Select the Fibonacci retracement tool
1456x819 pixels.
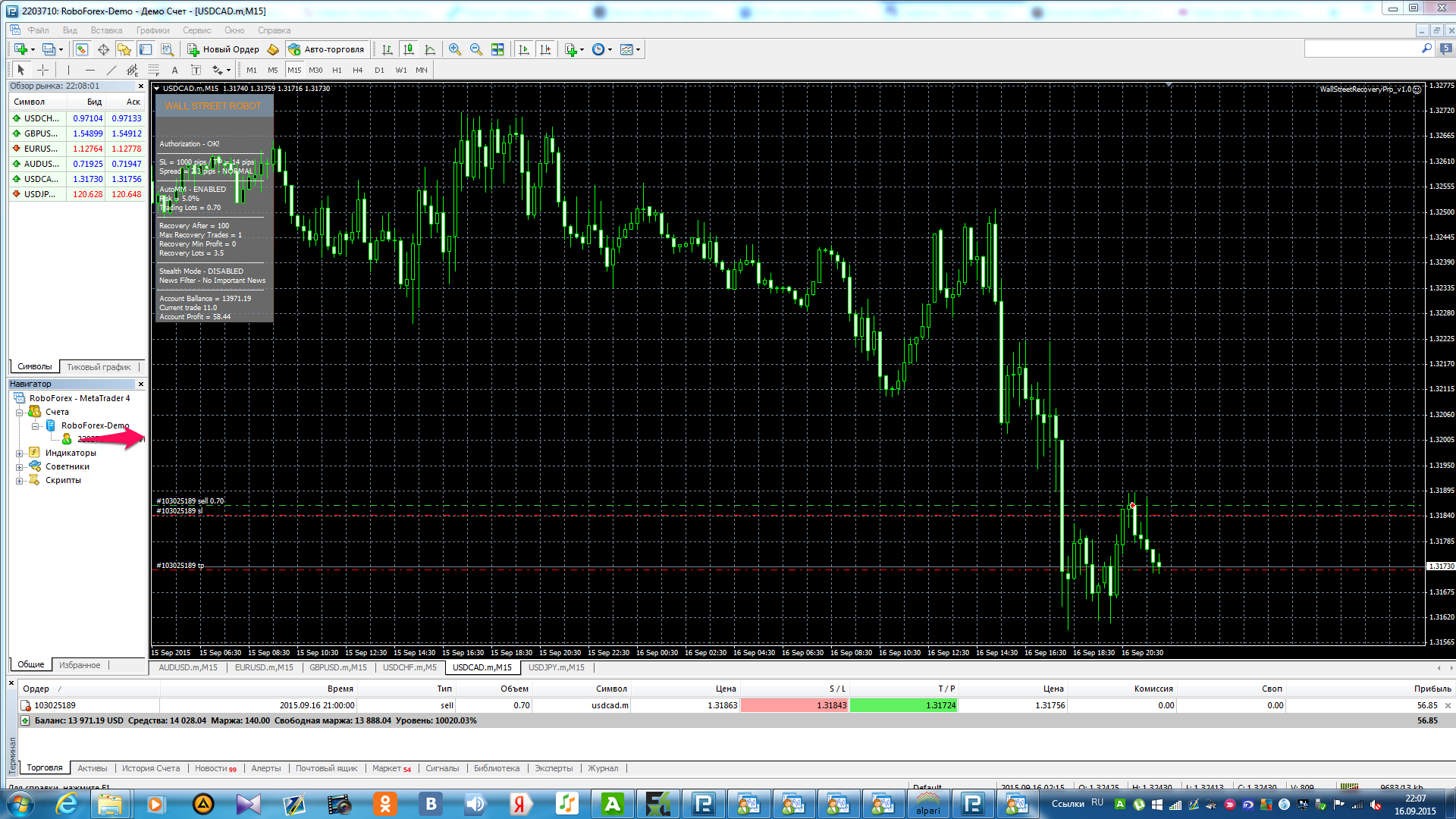[153, 70]
